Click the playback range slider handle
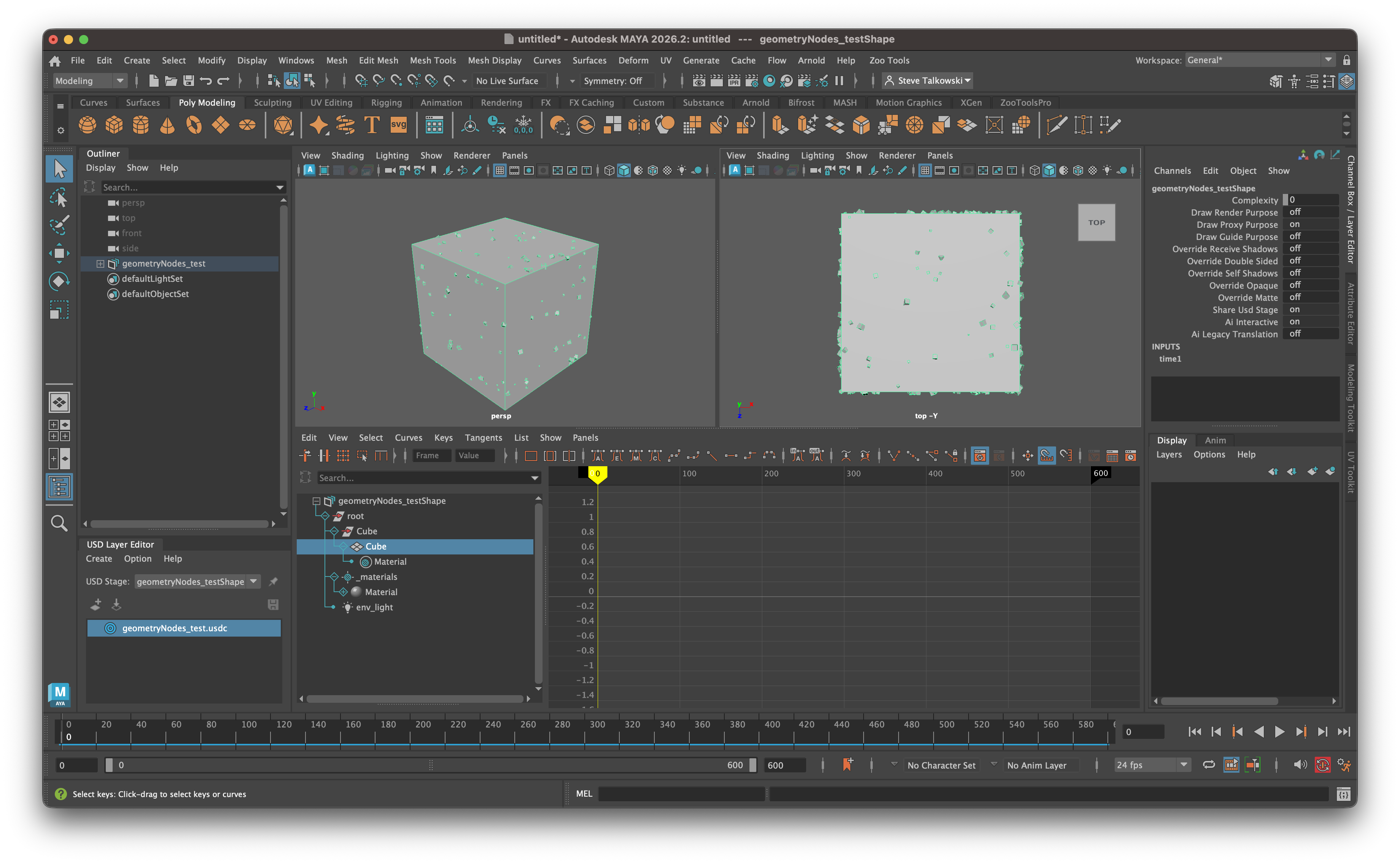 click(109, 765)
